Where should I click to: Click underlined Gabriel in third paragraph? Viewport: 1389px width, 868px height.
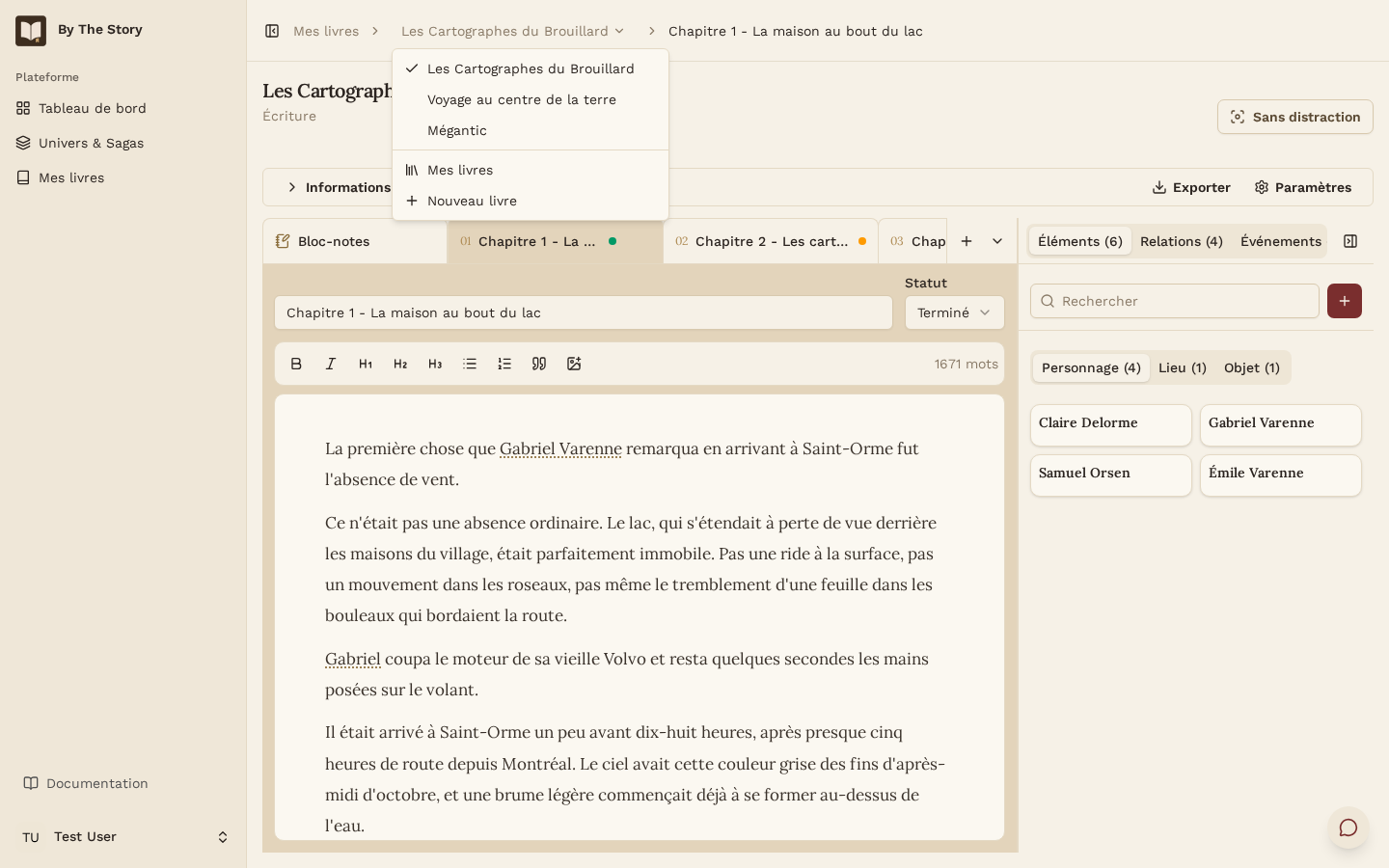click(x=353, y=659)
